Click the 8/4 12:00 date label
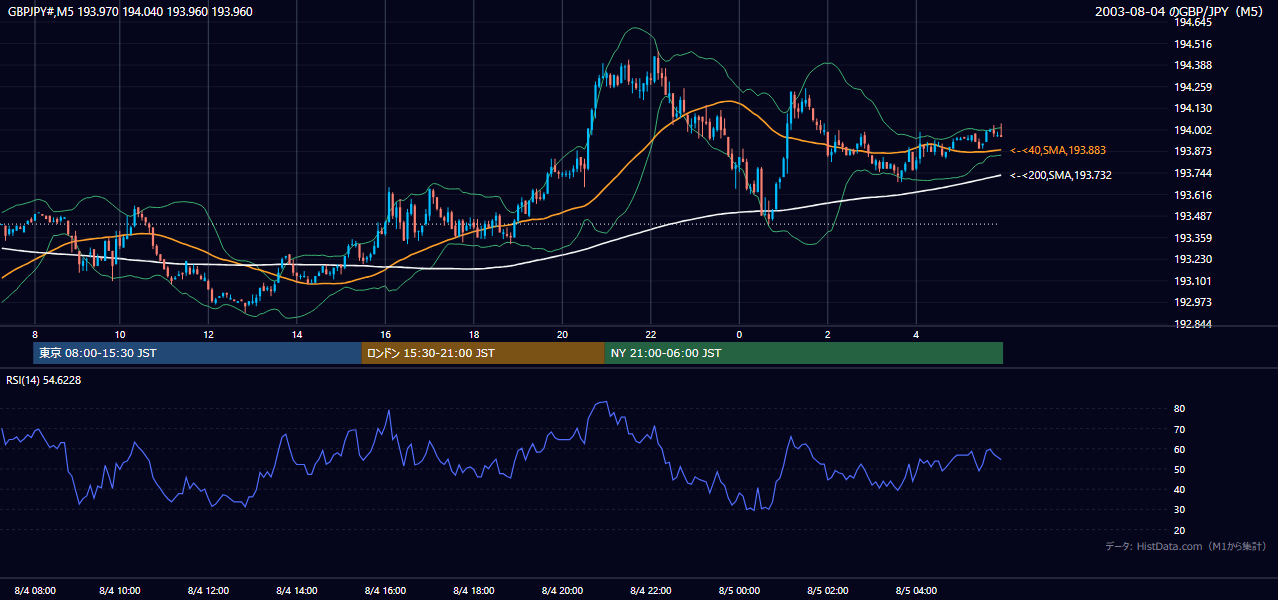The width and height of the screenshot is (1278, 600). point(209,590)
